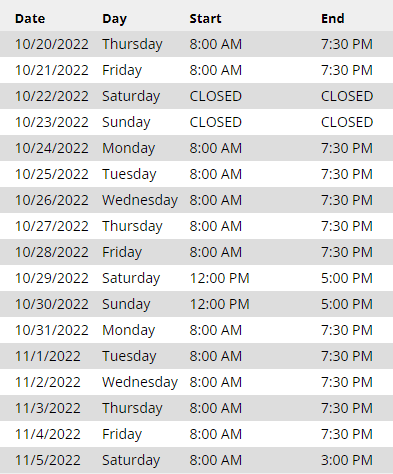
Task: Click the Wednesday cell for 10/26/2022
Action: tap(140, 200)
